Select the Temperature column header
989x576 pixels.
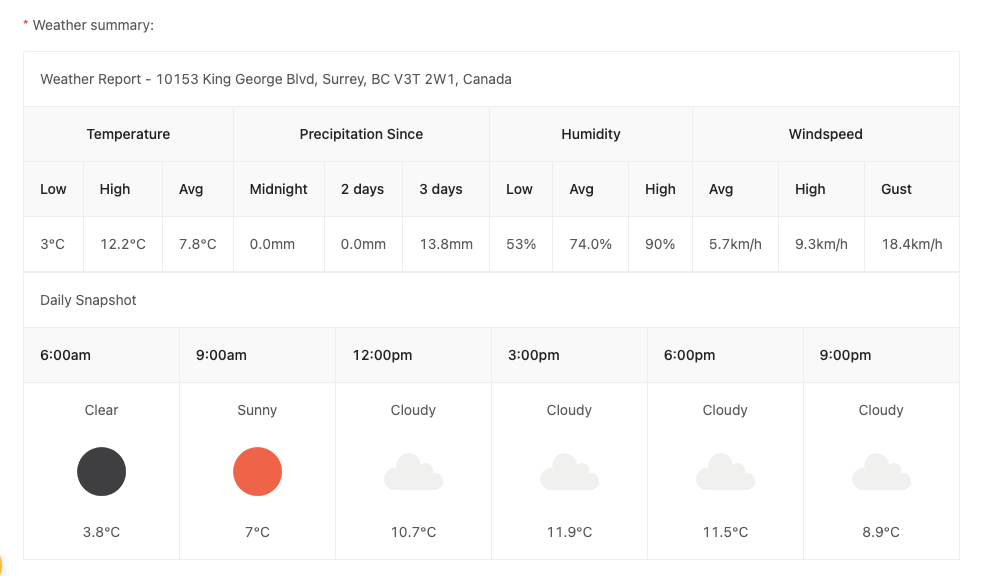tap(128, 134)
